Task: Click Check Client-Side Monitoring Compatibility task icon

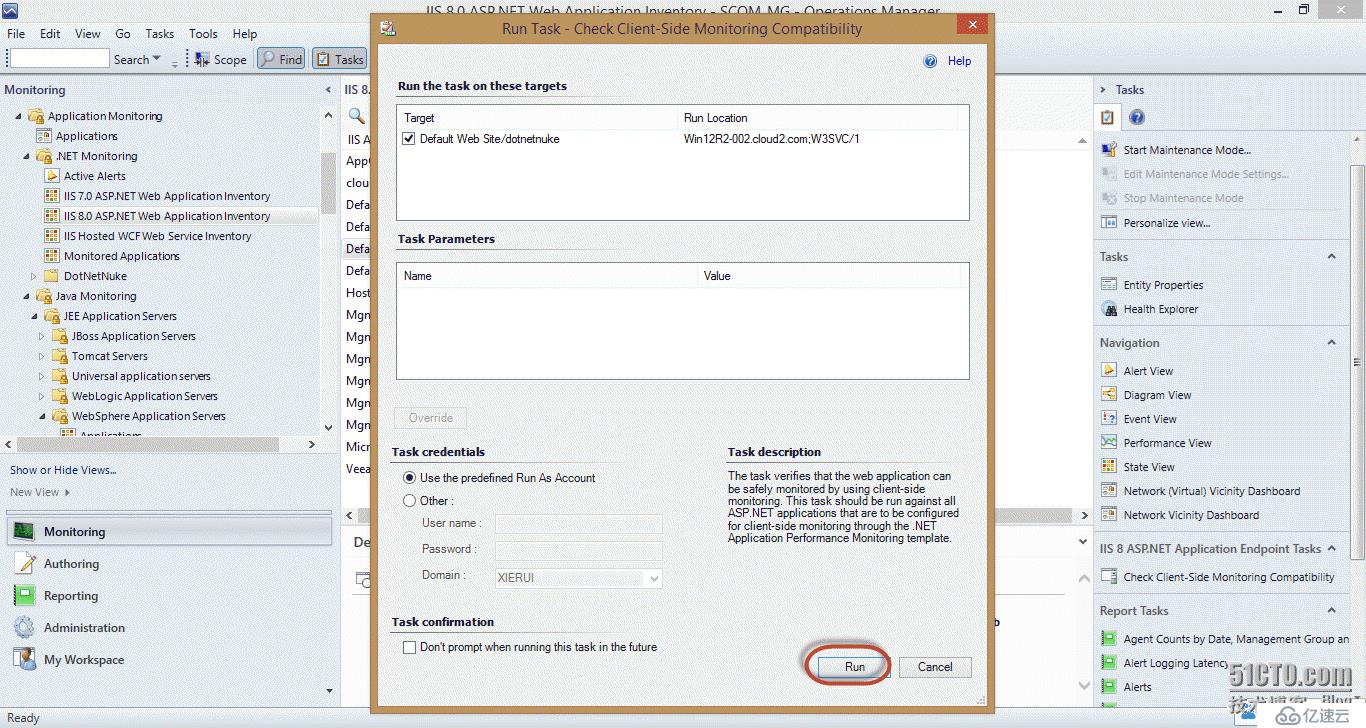Action: pyautogui.click(x=1108, y=577)
